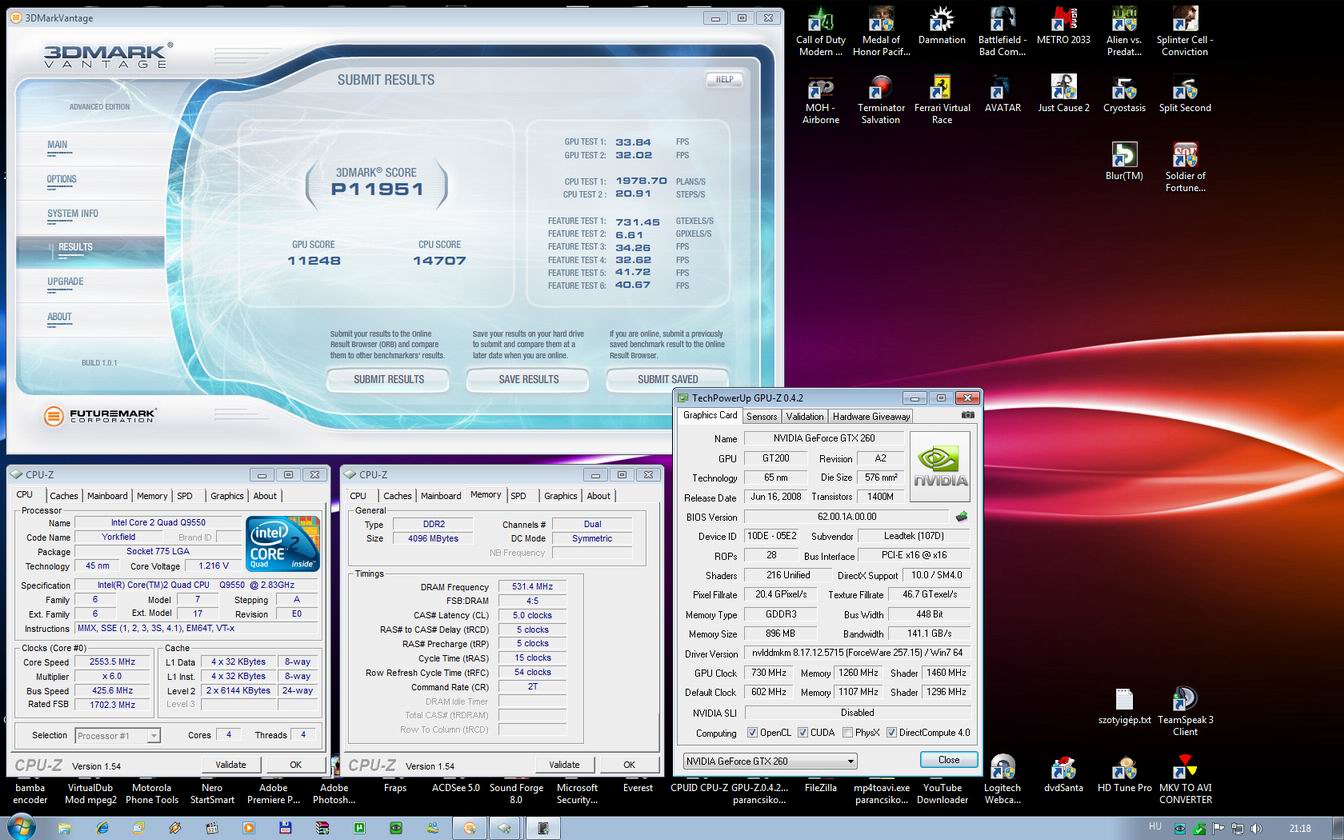Click Close button in GPU-Z
The width and height of the screenshot is (1344, 840).
tap(948, 760)
